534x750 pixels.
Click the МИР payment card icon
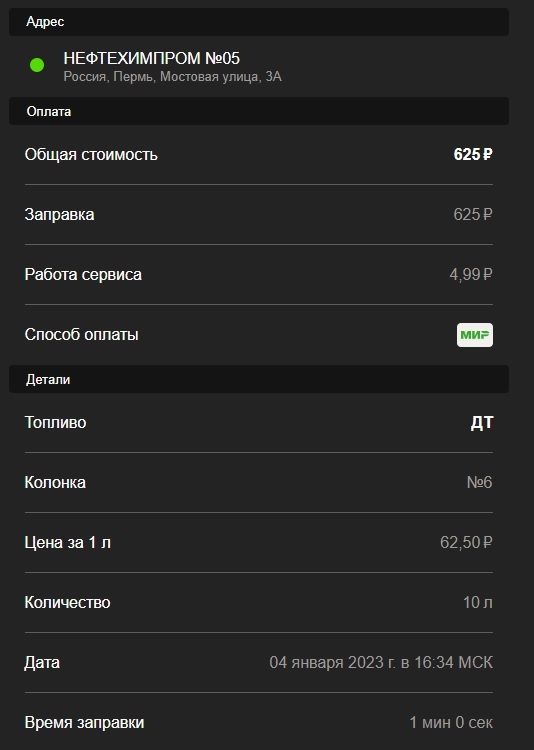(475, 335)
